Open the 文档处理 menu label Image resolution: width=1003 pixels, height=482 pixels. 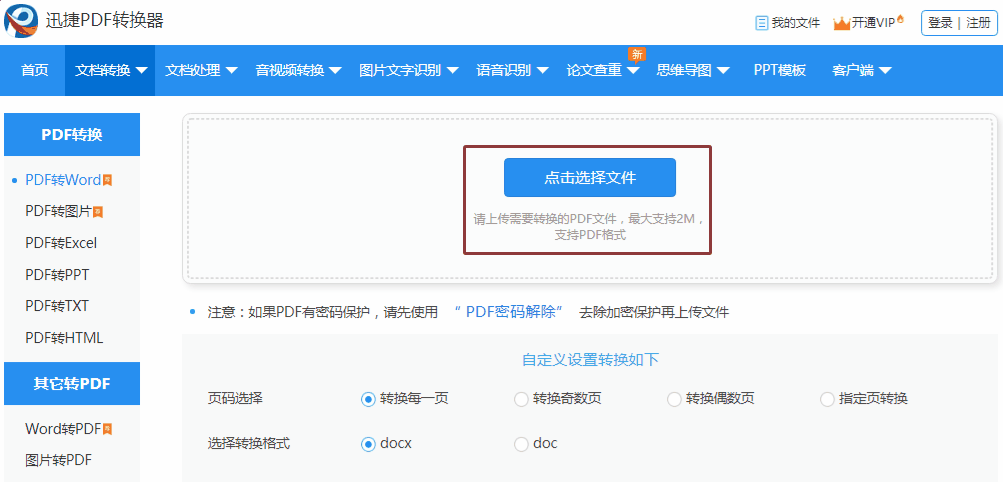pyautogui.click(x=193, y=70)
